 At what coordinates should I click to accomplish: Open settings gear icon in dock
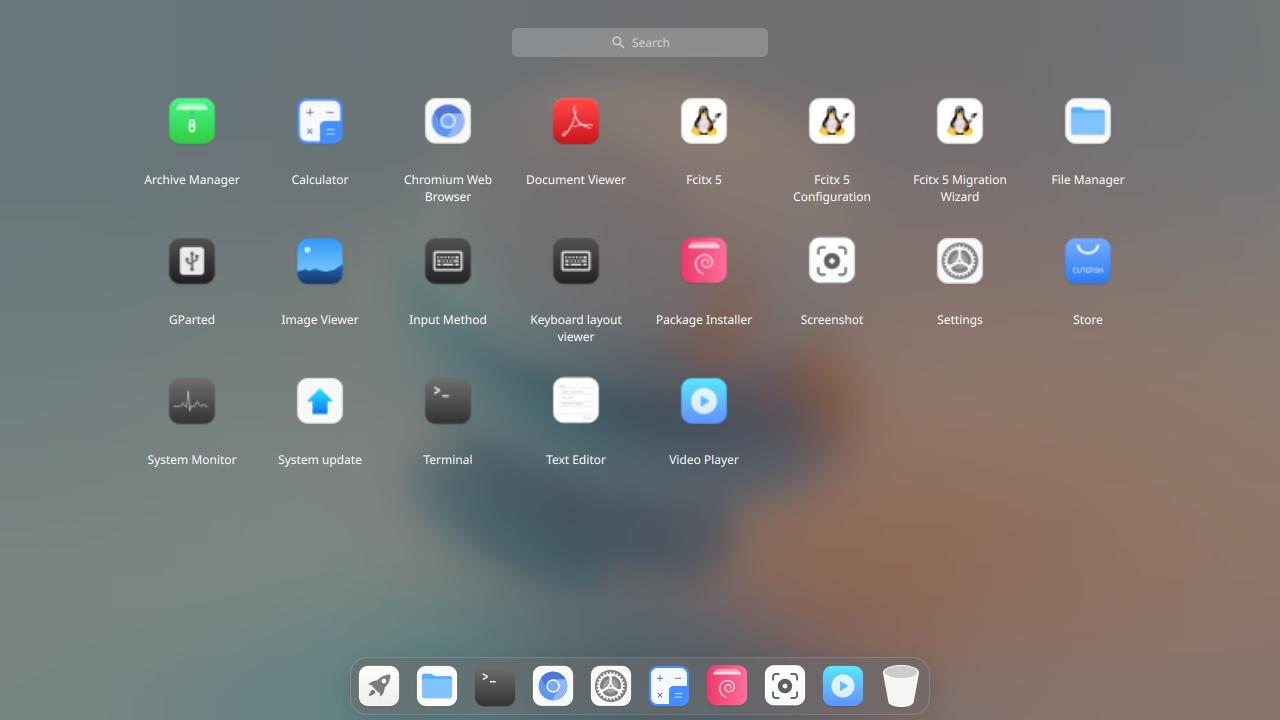pos(611,686)
